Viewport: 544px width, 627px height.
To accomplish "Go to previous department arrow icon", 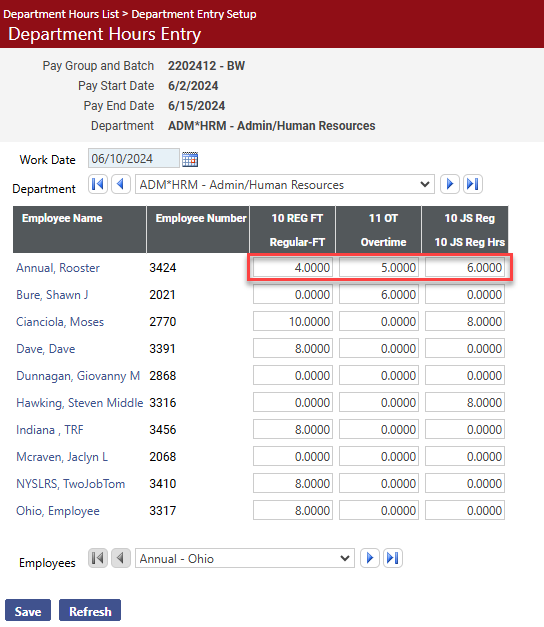I will (x=121, y=184).
